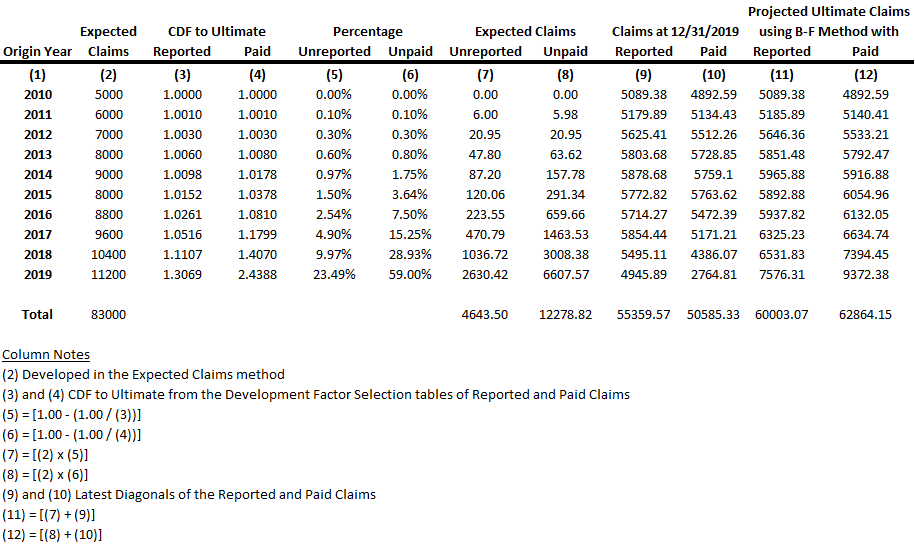Select the total reported claims 55359.57
915x545 pixels.
click(x=643, y=314)
